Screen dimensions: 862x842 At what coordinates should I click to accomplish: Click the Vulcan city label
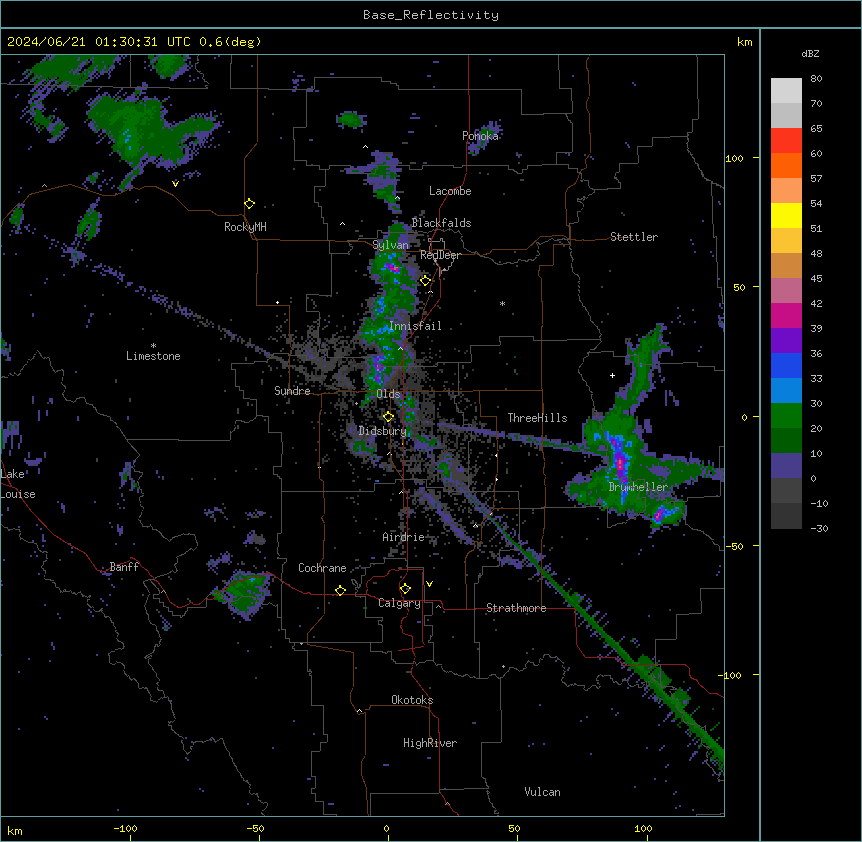543,792
